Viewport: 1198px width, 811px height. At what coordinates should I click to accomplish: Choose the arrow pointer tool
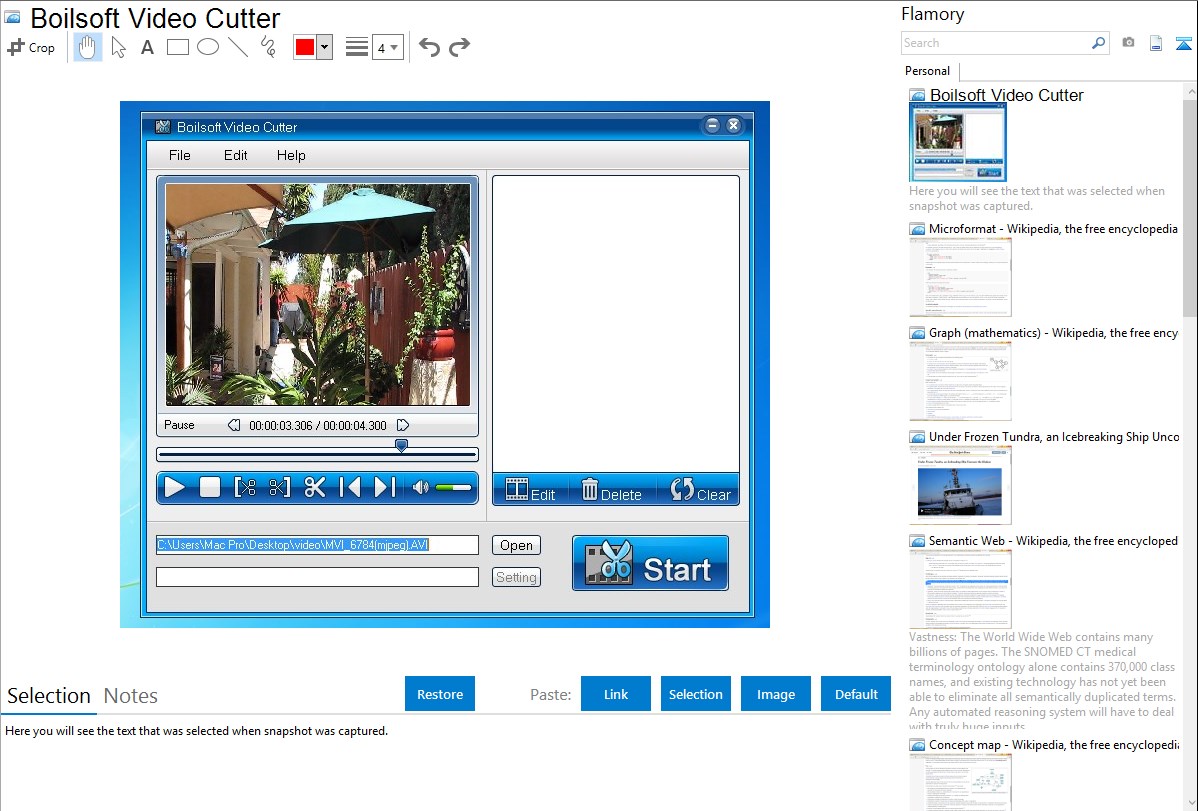(x=118, y=47)
